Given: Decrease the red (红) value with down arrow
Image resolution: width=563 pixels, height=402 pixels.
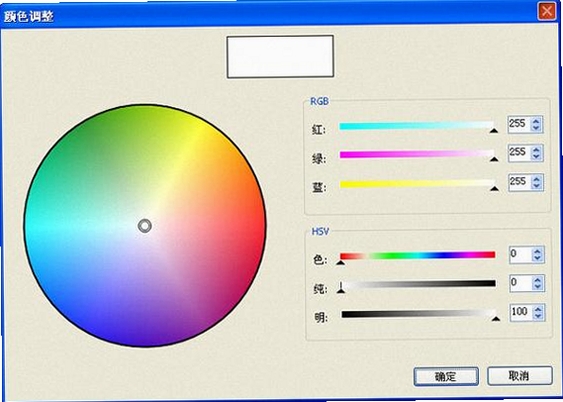Looking at the screenshot, I should pos(536,128).
